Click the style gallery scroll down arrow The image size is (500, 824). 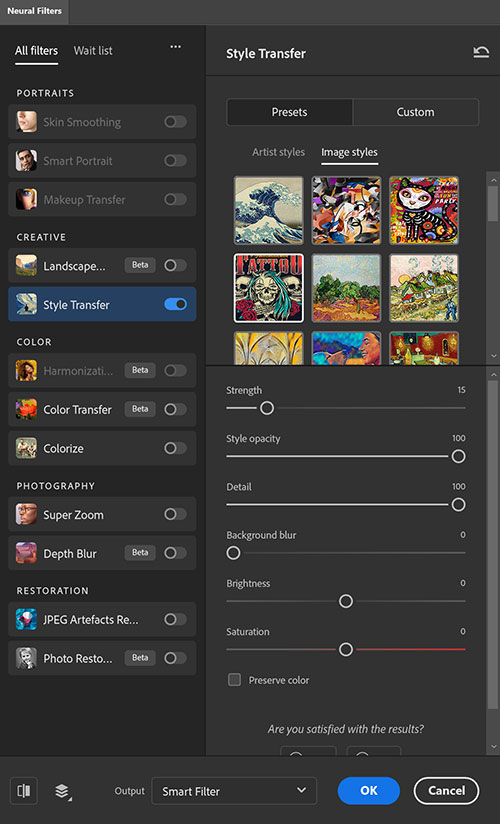click(x=493, y=356)
